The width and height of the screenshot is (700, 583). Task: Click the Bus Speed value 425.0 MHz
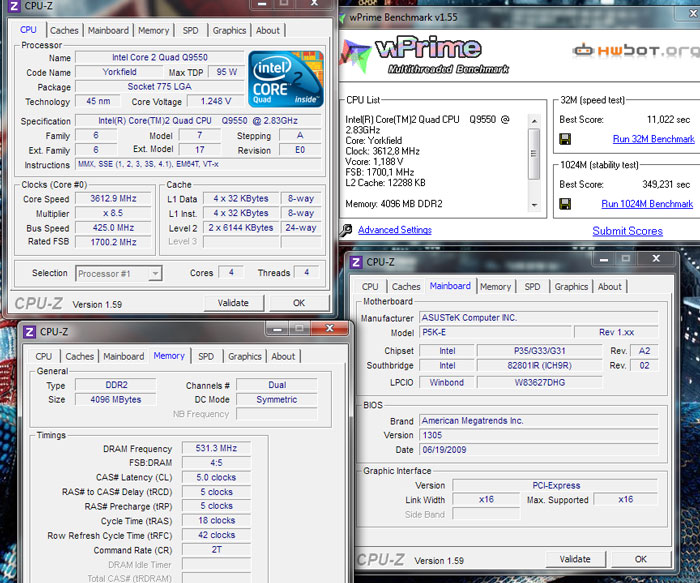pyautogui.click(x=113, y=228)
